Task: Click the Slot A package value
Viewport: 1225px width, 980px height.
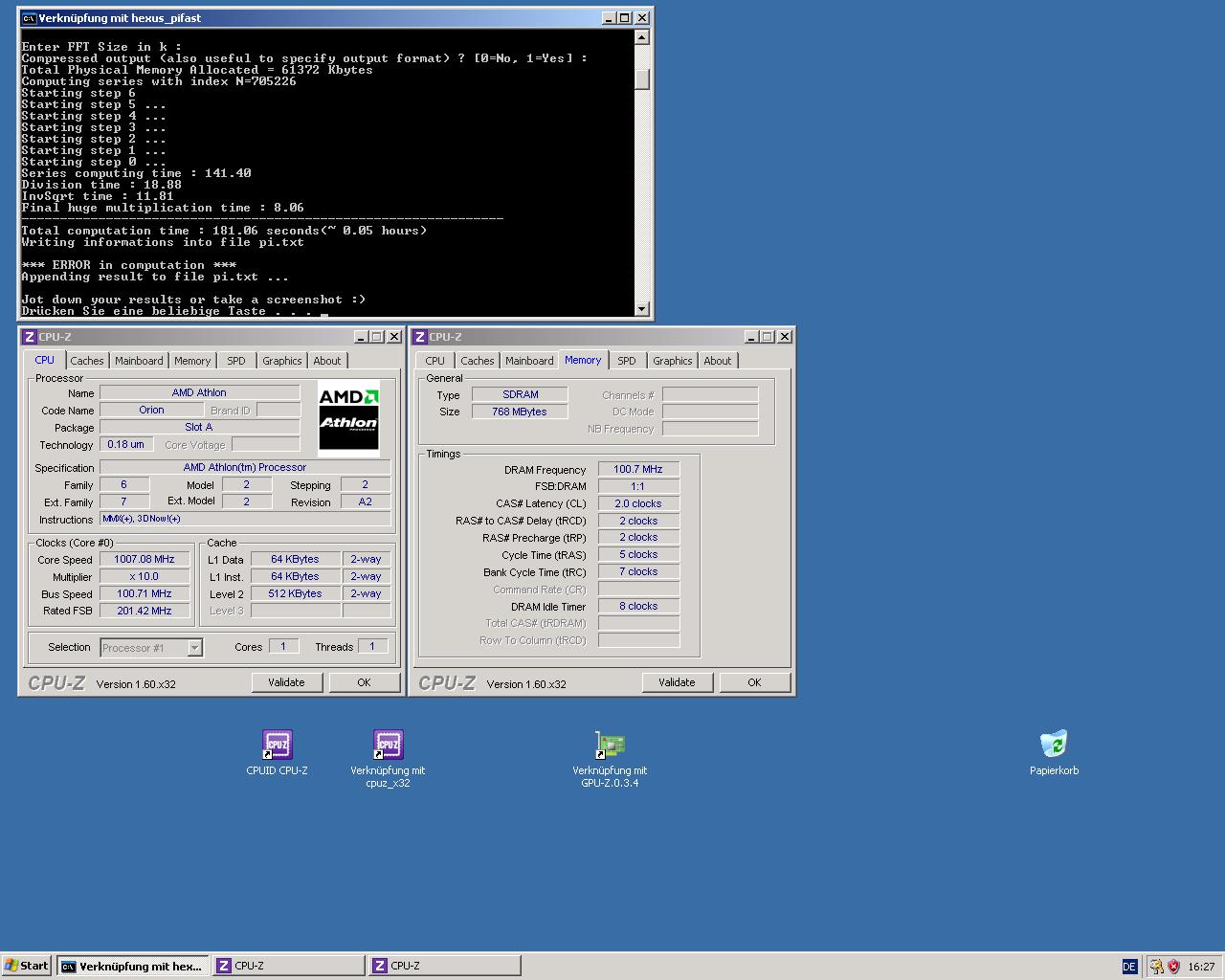Action: [x=199, y=427]
